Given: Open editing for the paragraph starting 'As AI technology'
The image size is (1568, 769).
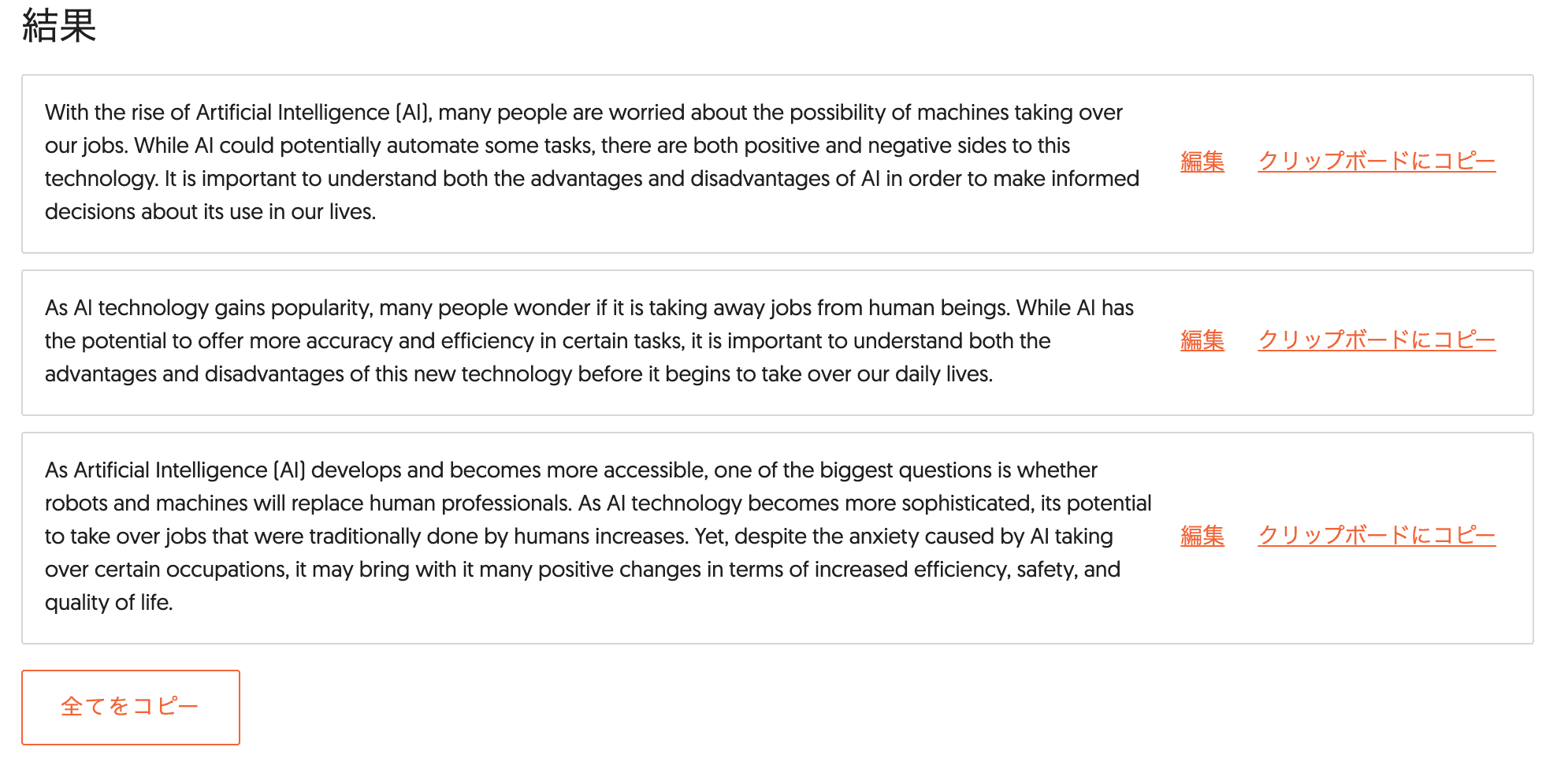Looking at the screenshot, I should coord(1201,340).
